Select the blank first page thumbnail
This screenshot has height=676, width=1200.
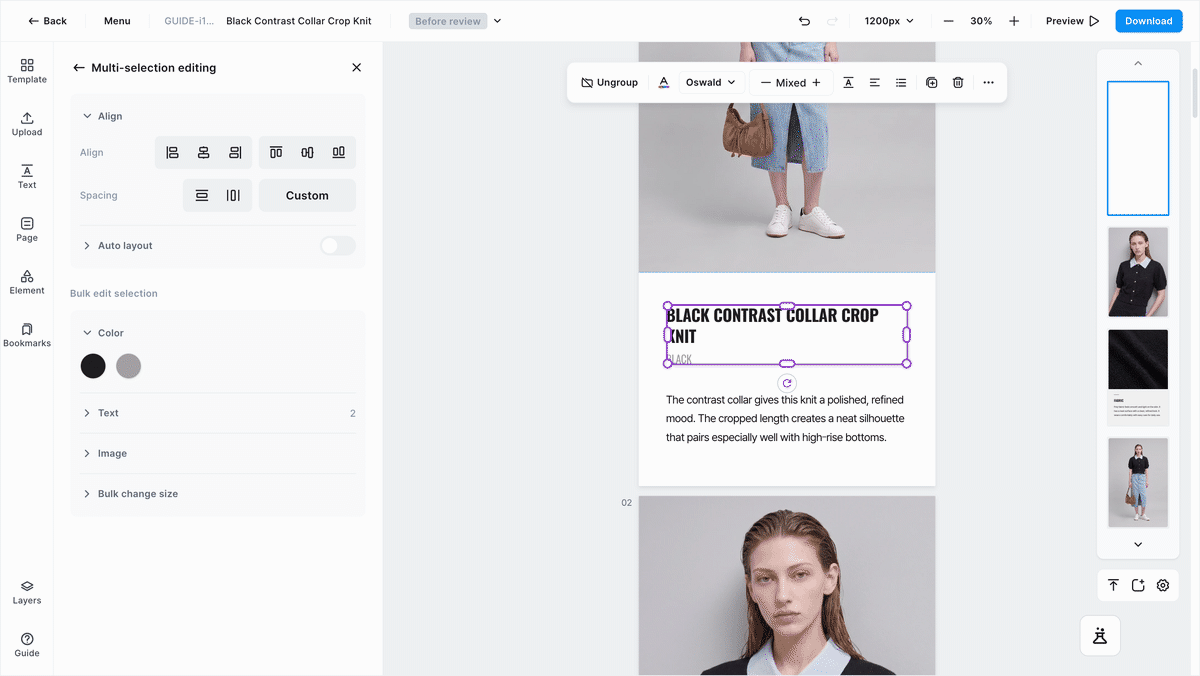coord(1138,148)
